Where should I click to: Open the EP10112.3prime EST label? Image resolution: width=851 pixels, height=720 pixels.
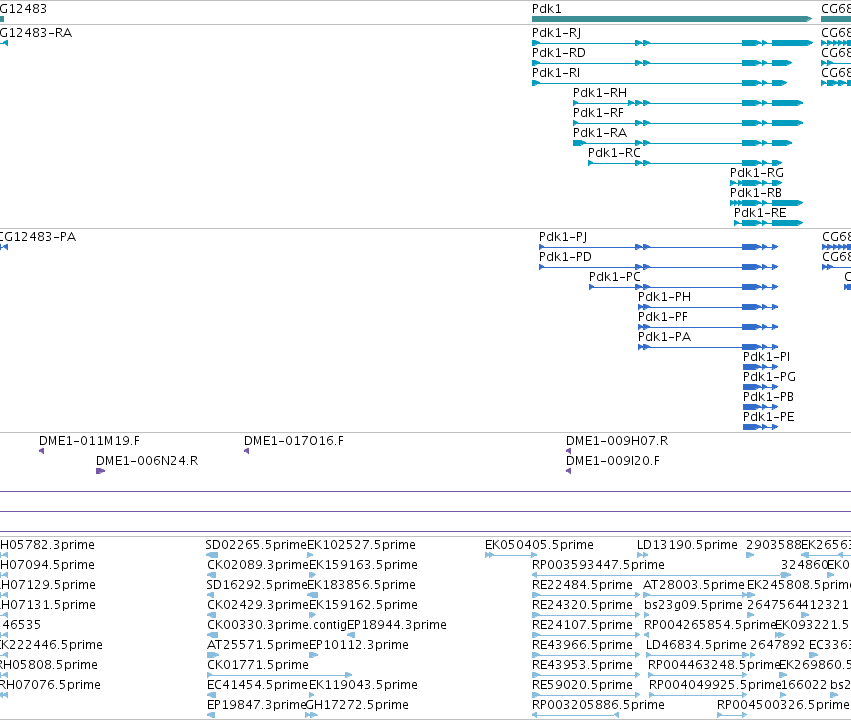pyautogui.click(x=359, y=645)
